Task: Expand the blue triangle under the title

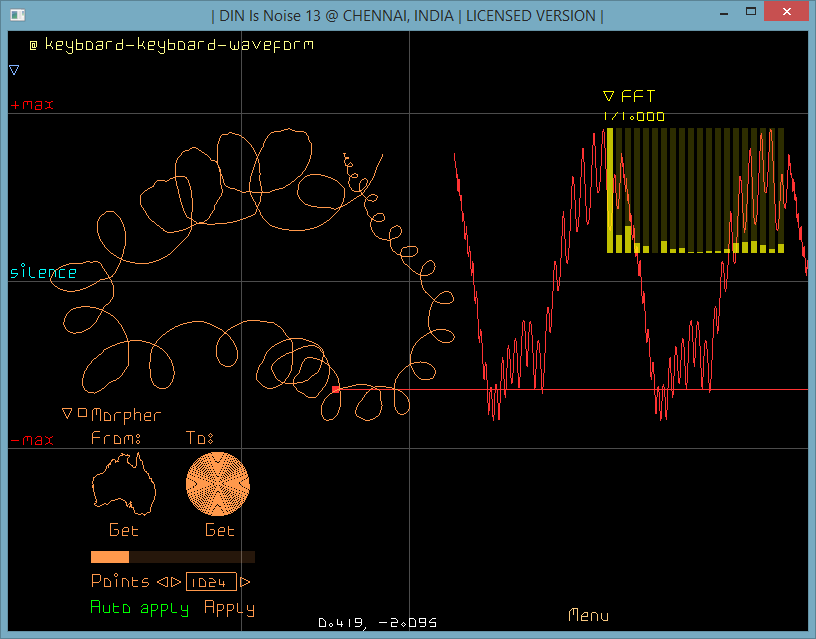Action: pos(14,70)
